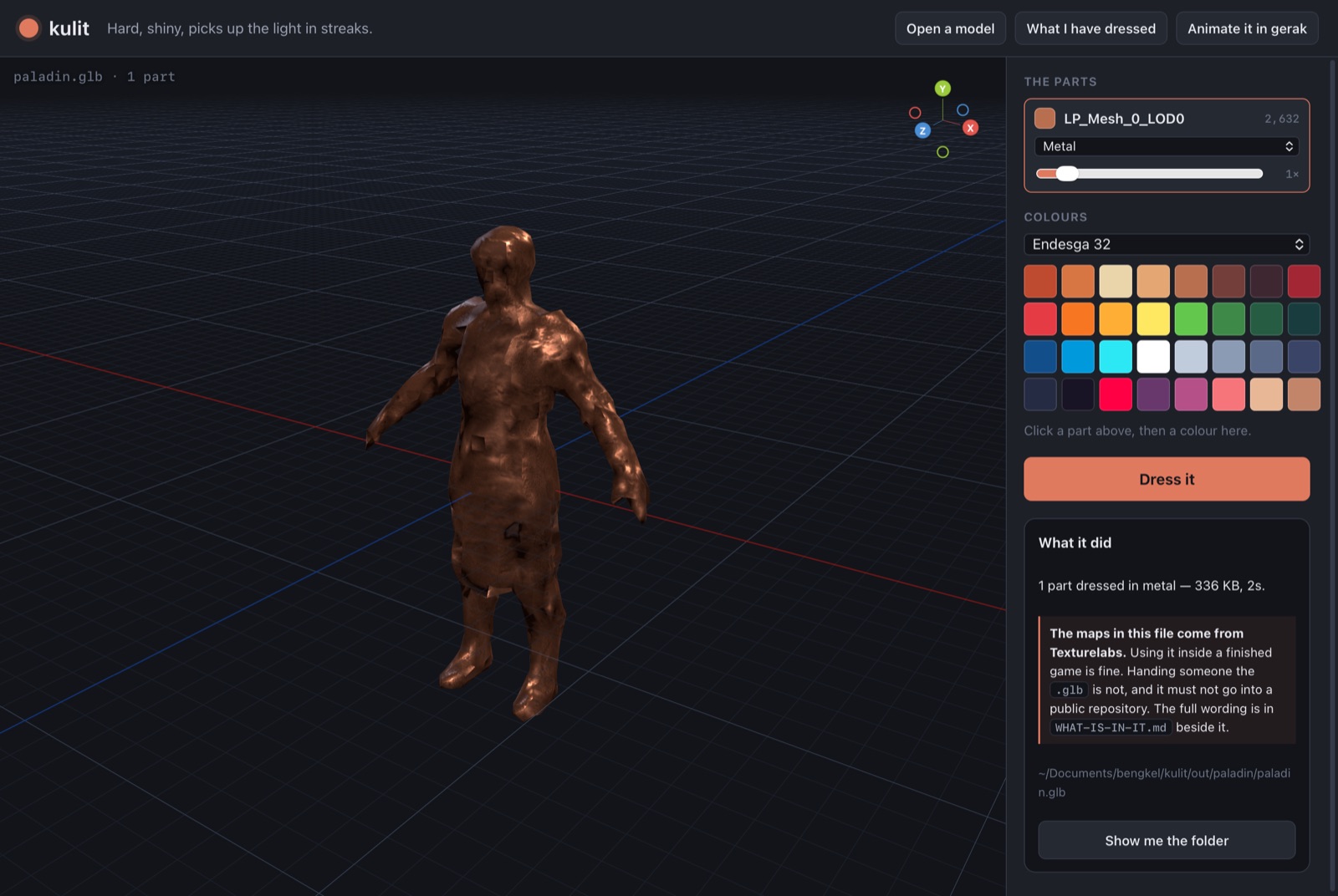Pick the dark navy blue swatch starting the third row
1338x896 pixels.
[x=1040, y=357]
